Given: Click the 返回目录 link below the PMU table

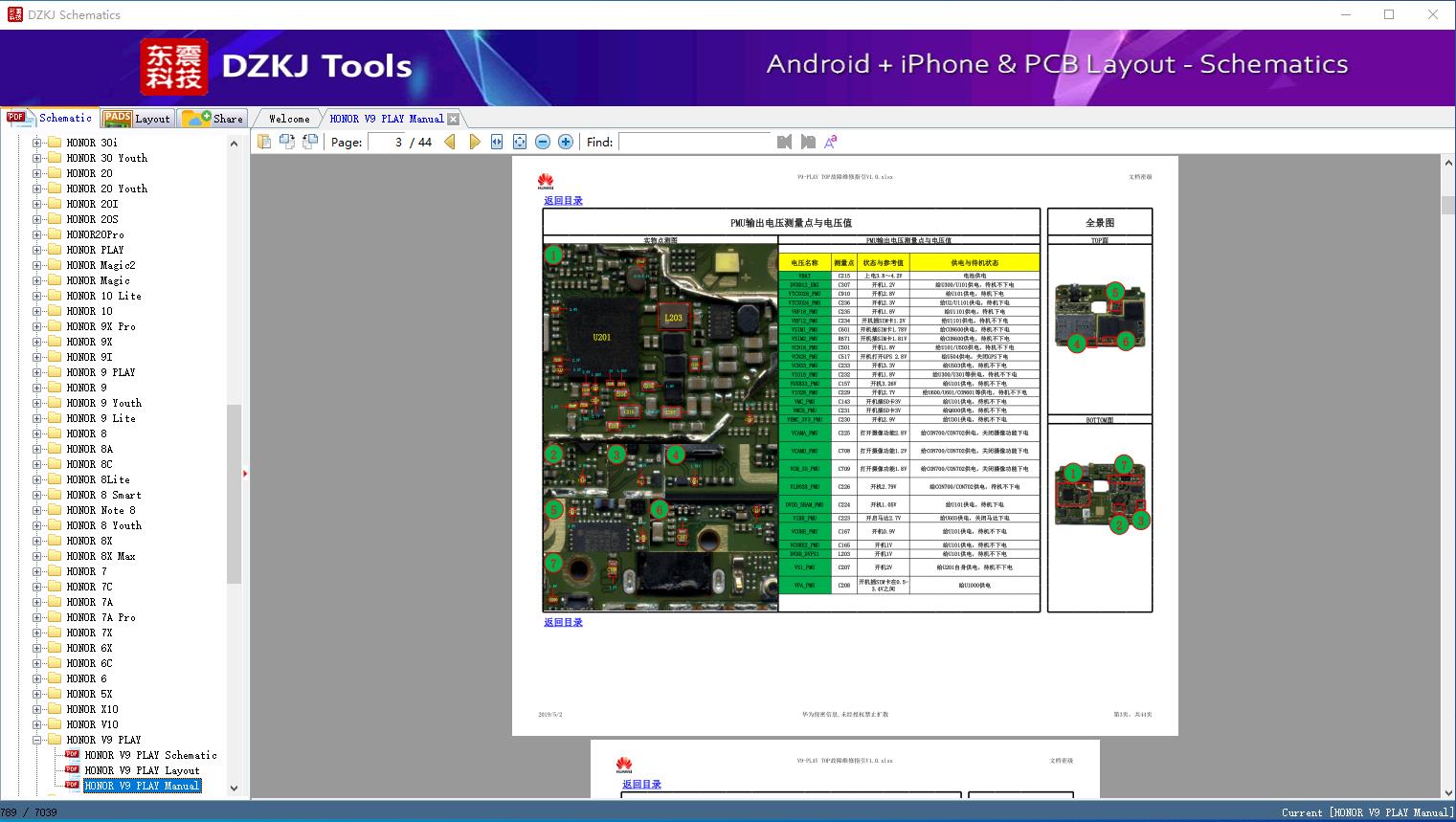Looking at the screenshot, I should (563, 623).
